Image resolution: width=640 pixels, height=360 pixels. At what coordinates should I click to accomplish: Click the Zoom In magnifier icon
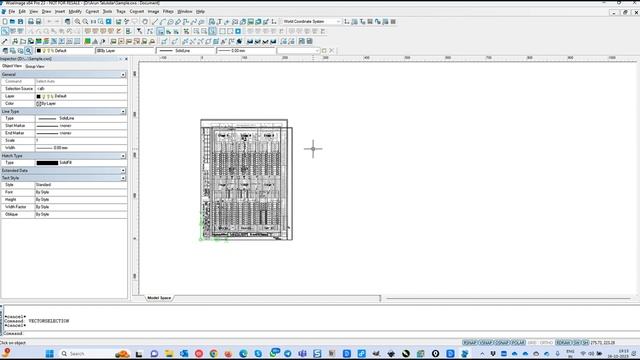(x=78, y=21)
